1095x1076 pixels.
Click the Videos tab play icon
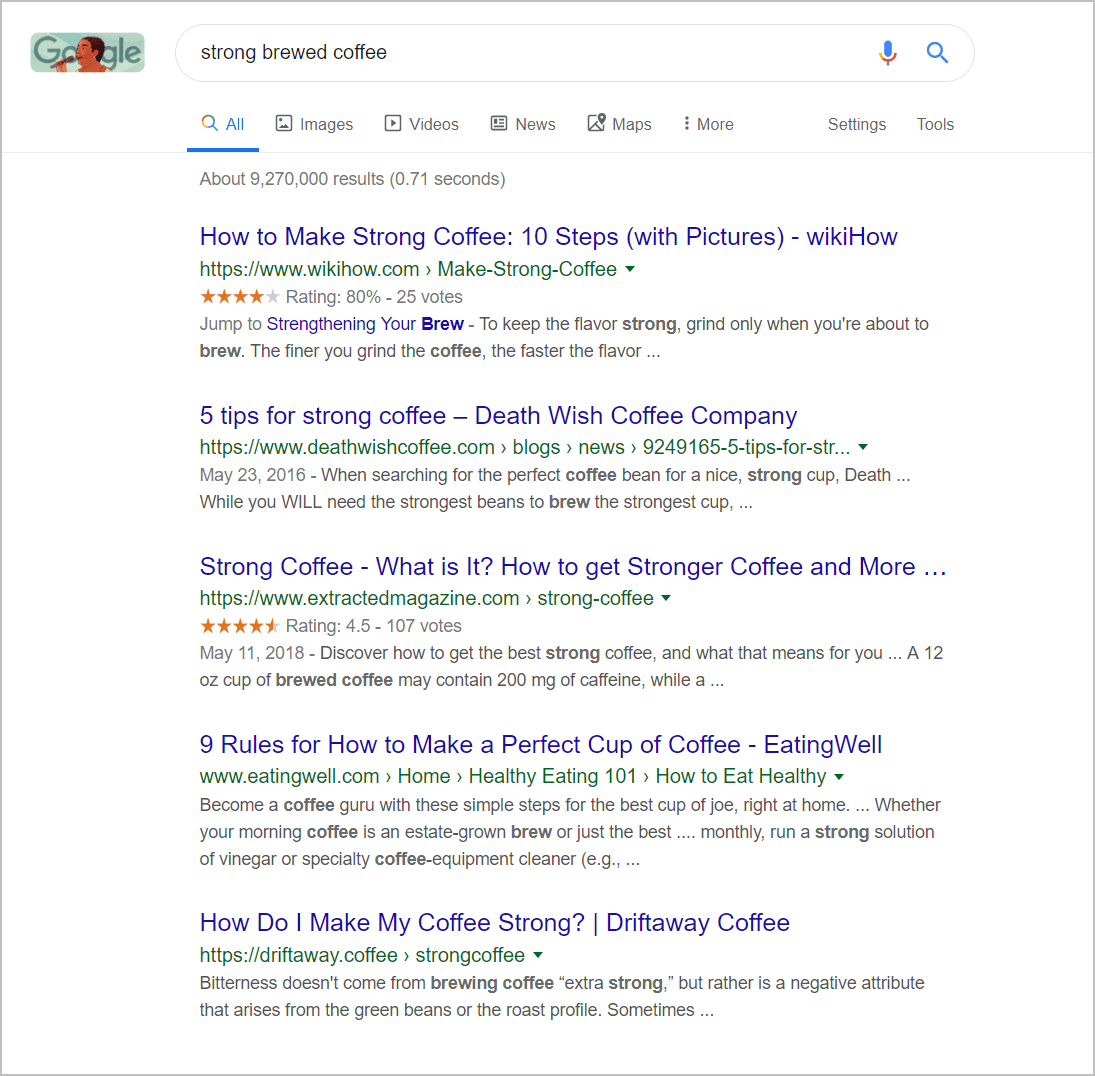392,124
